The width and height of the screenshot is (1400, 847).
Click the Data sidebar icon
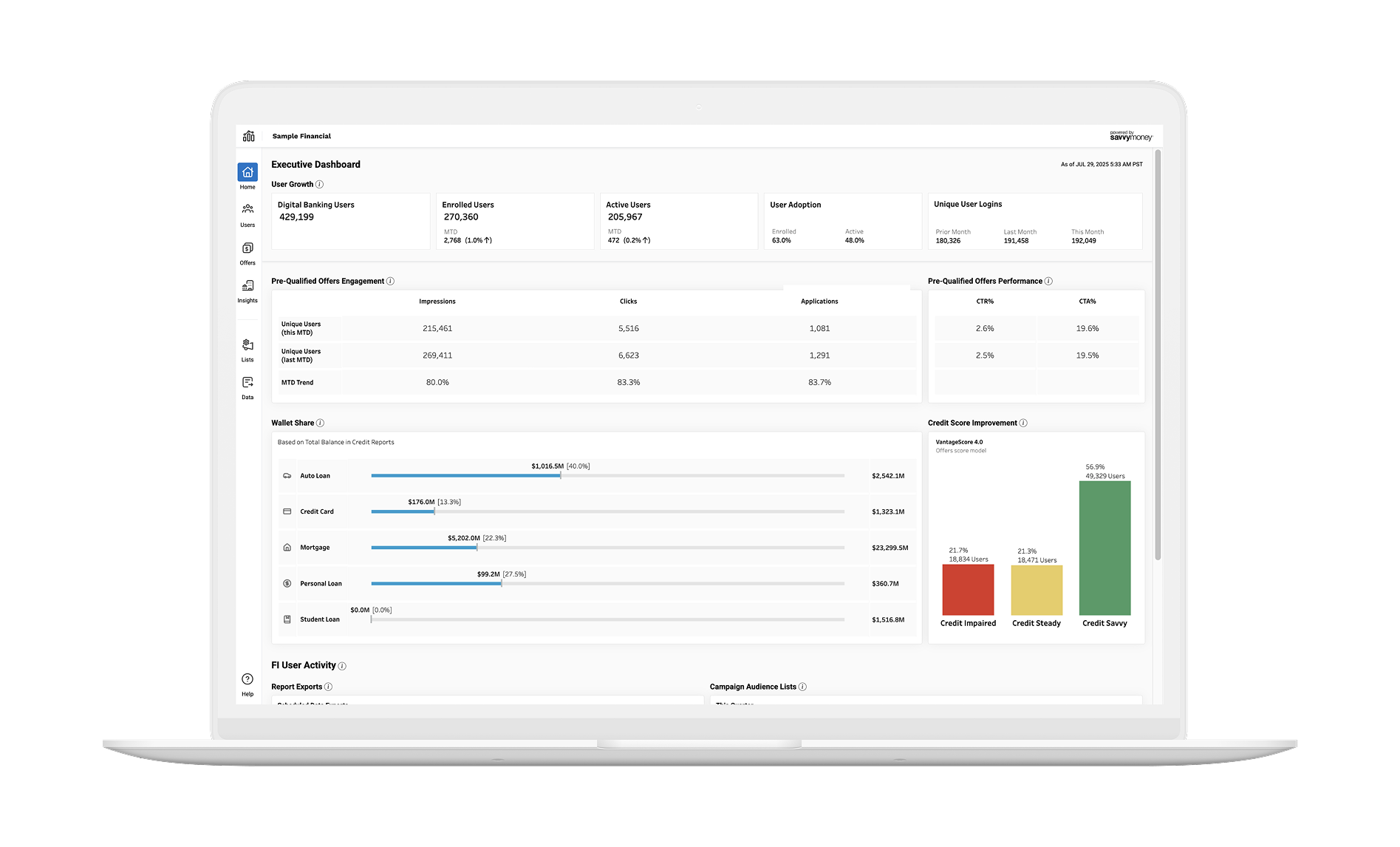(x=247, y=383)
